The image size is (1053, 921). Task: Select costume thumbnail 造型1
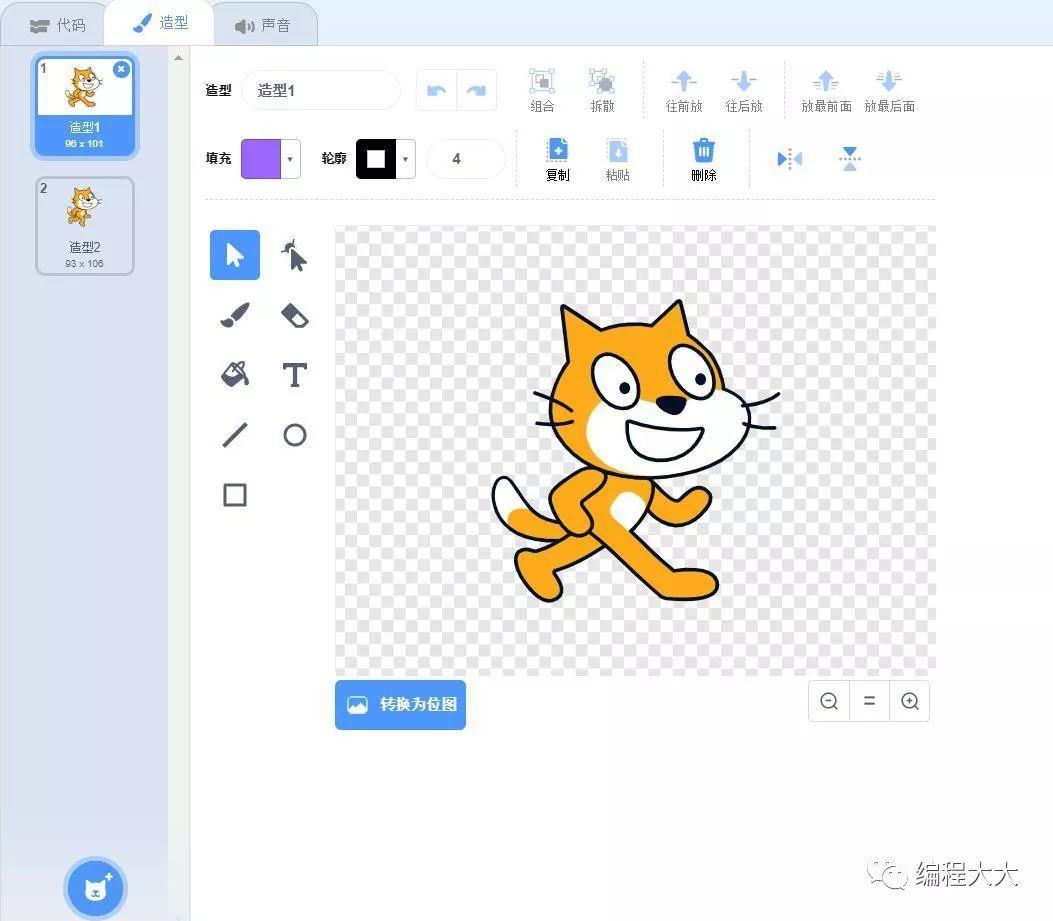pyautogui.click(x=85, y=106)
